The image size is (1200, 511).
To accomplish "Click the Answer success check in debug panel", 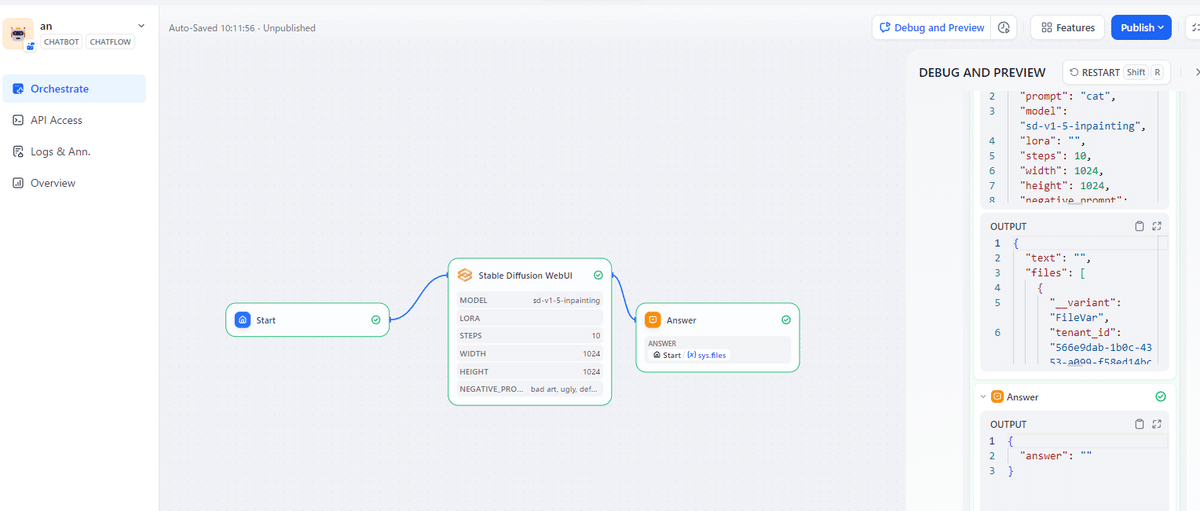I will pos(1160,397).
